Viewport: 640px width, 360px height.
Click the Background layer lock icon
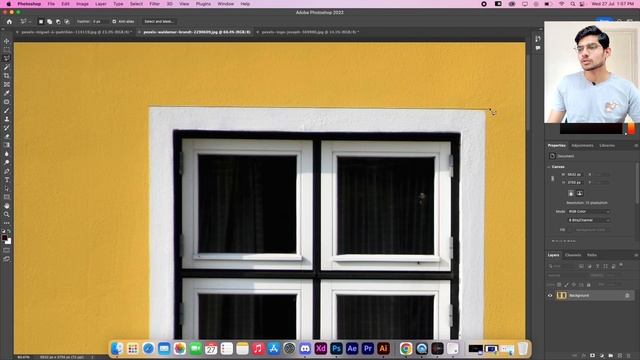pyautogui.click(x=627, y=296)
